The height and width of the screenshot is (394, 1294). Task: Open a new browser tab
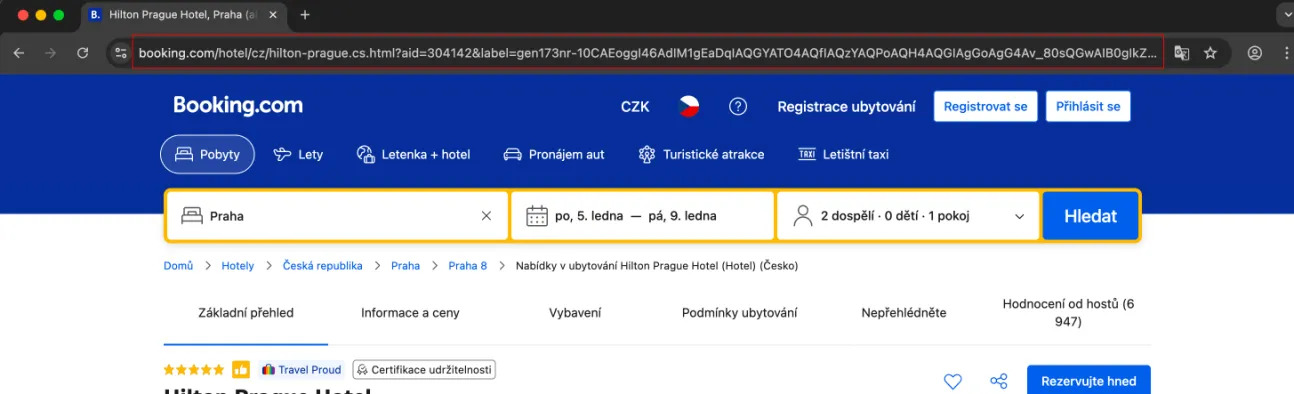(x=305, y=15)
